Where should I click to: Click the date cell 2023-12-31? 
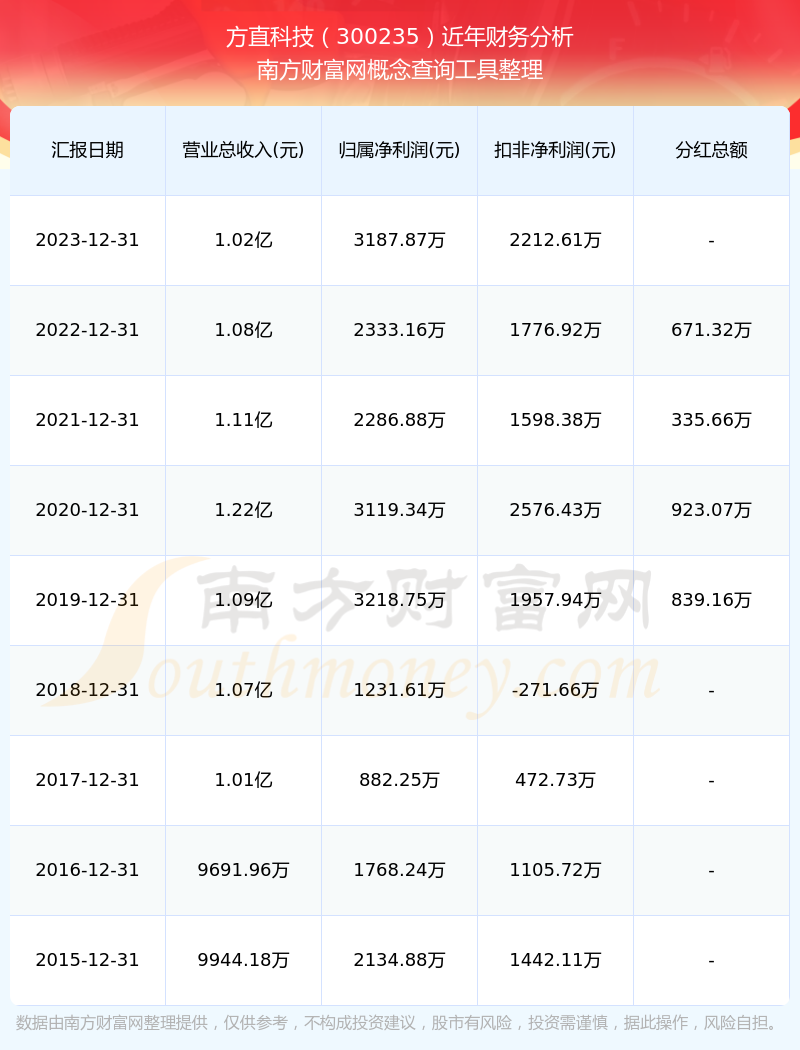point(88,240)
